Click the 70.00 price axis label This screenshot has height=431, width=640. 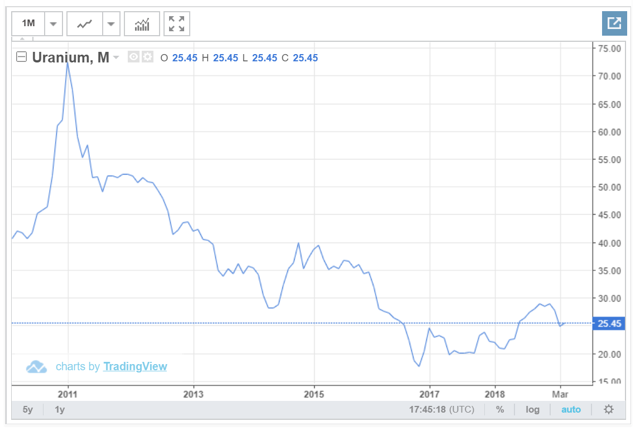[x=609, y=76]
